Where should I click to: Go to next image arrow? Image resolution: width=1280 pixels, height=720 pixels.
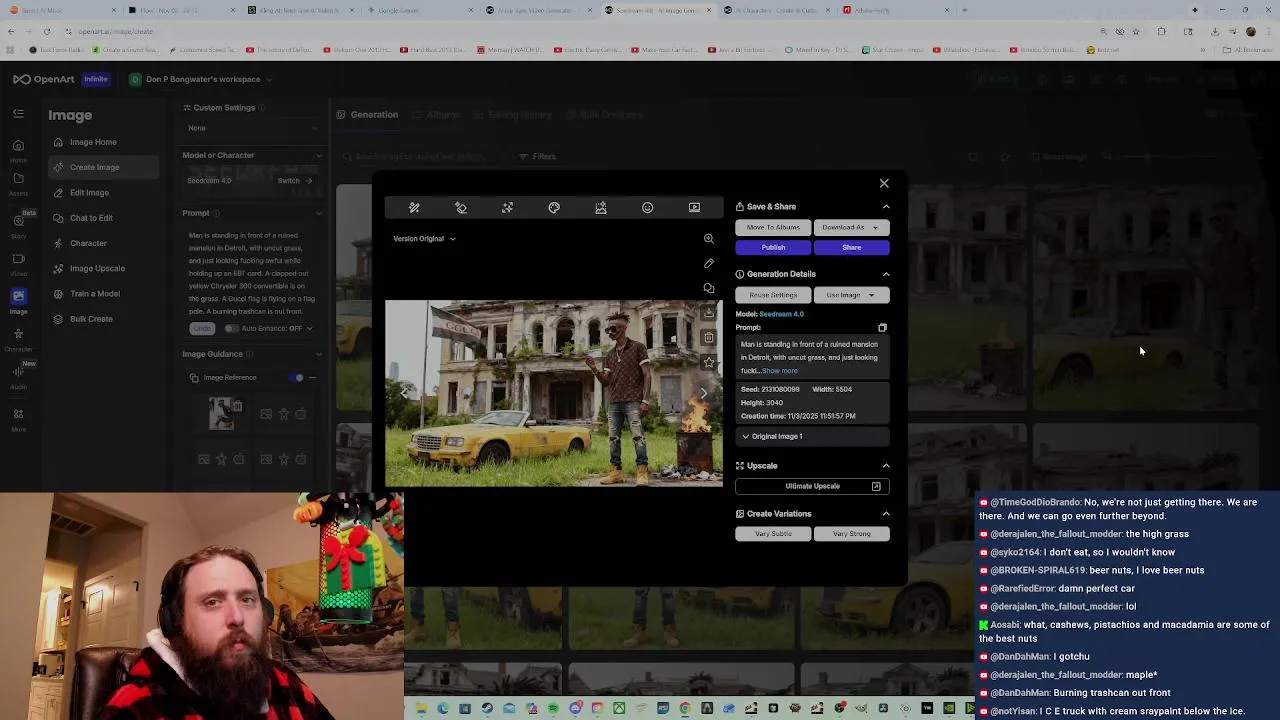(x=703, y=393)
